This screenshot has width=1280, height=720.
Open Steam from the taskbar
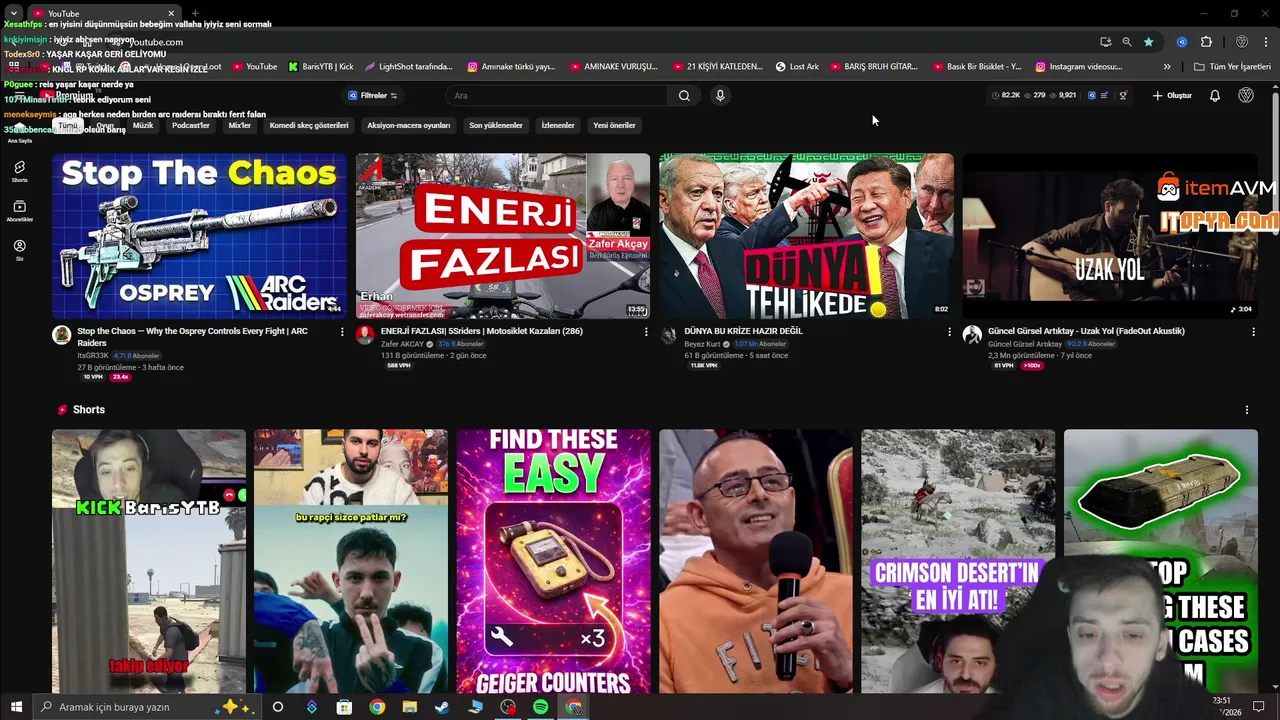point(442,707)
